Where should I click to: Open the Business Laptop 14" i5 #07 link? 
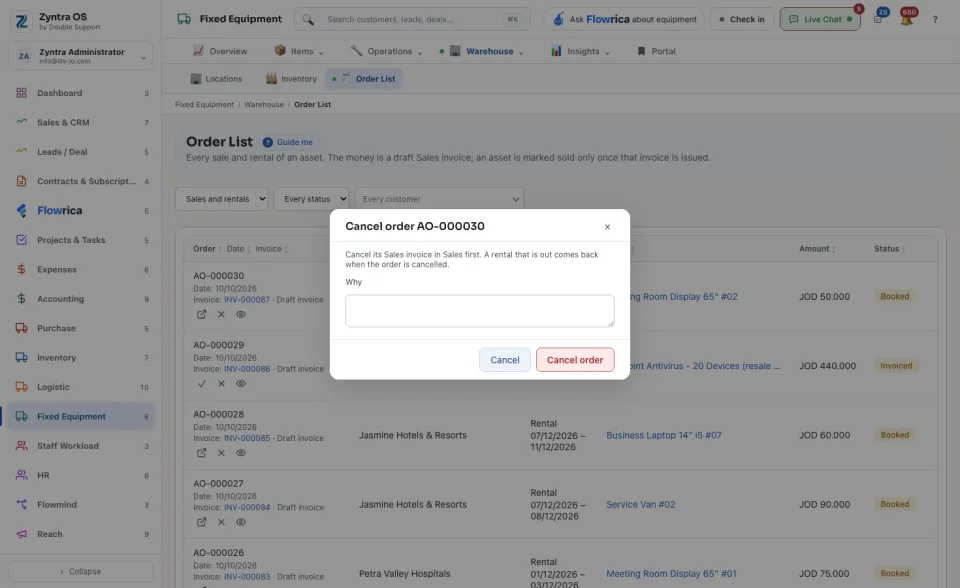pyautogui.click(x=664, y=435)
